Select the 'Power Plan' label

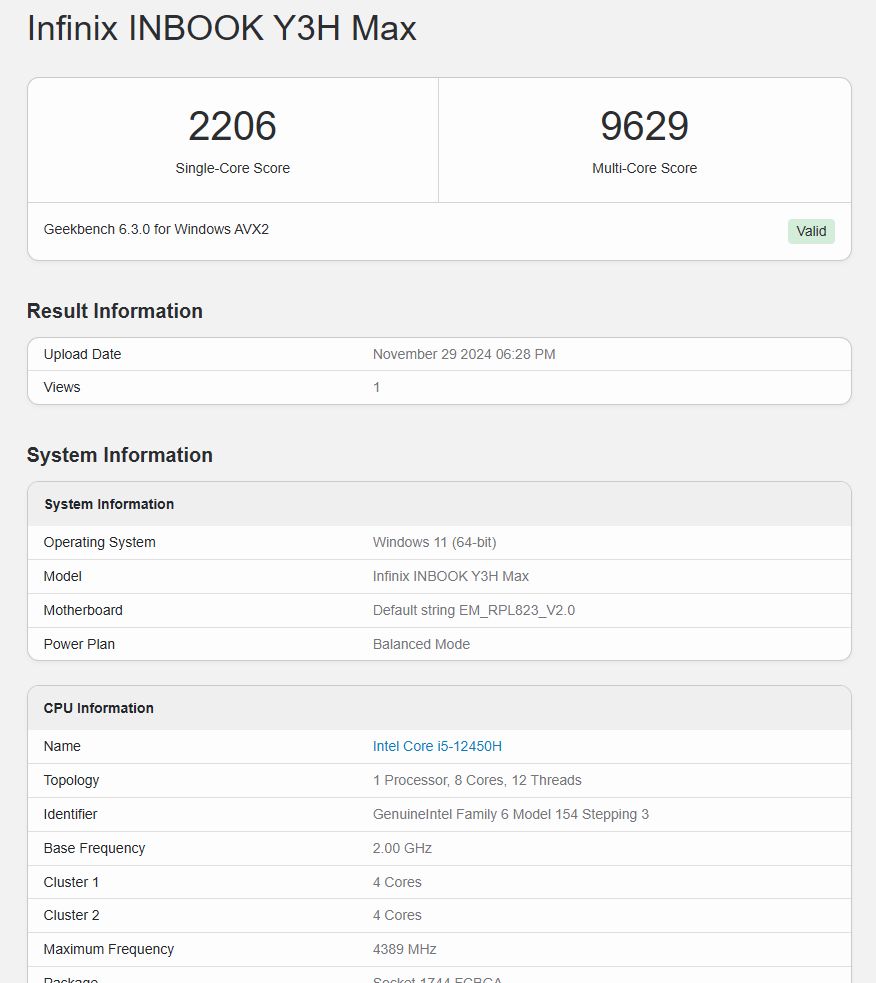(79, 644)
